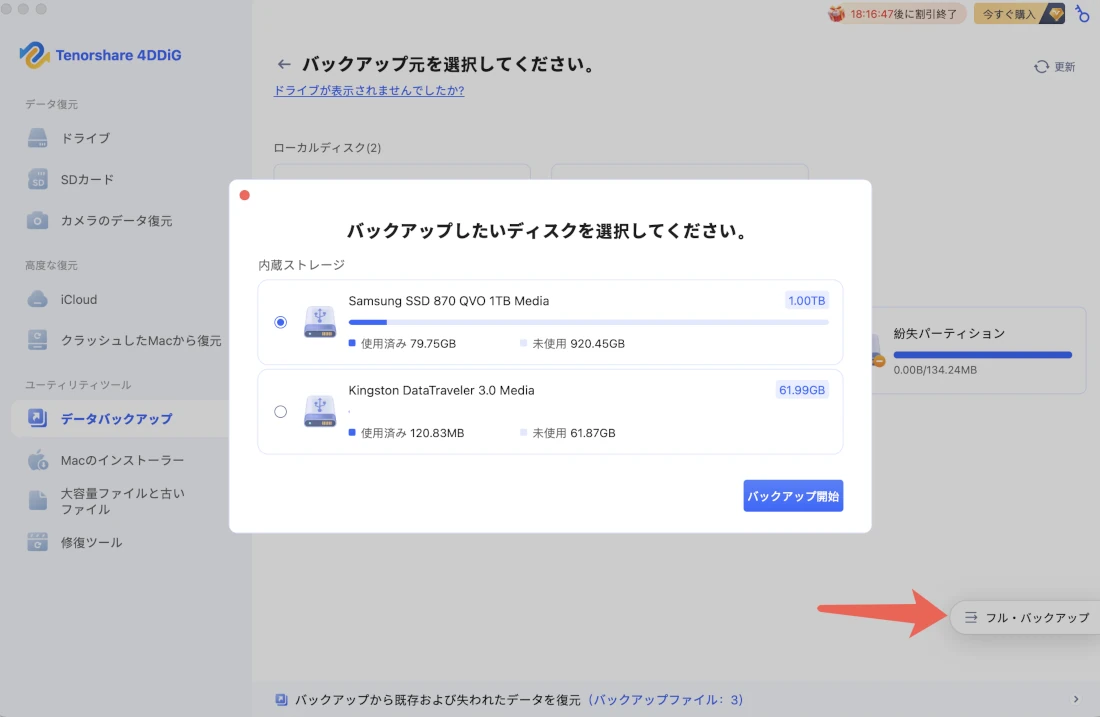Click the ローカルディスク(2) section heading
Image resolution: width=1100 pixels, height=717 pixels.
pyautogui.click(x=327, y=148)
